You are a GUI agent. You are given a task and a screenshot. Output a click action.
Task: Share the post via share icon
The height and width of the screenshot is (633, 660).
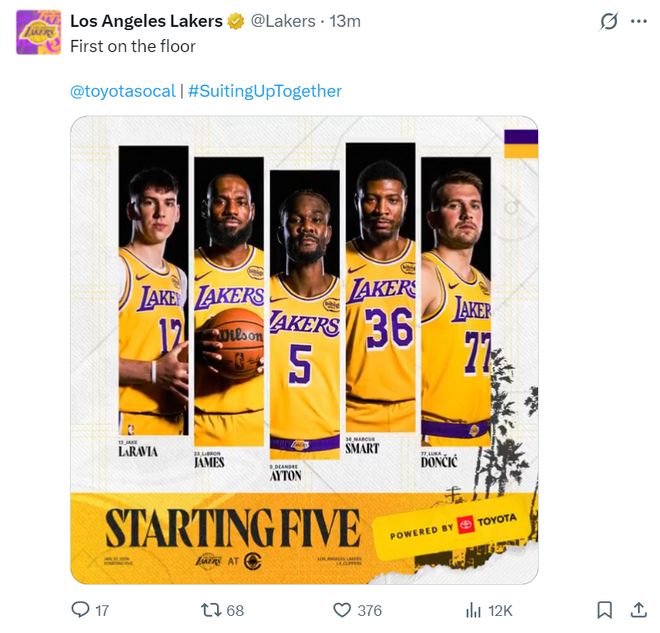click(638, 609)
